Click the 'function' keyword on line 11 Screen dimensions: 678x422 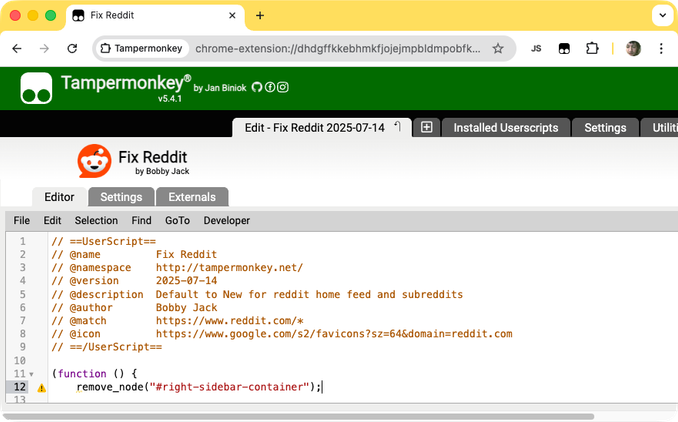pos(82,374)
